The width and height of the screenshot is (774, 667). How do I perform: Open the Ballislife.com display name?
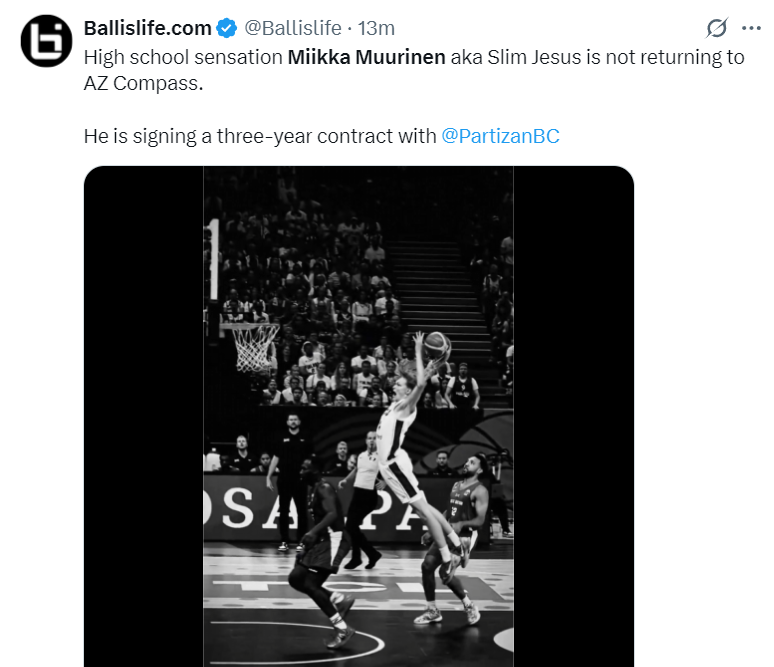tap(147, 28)
